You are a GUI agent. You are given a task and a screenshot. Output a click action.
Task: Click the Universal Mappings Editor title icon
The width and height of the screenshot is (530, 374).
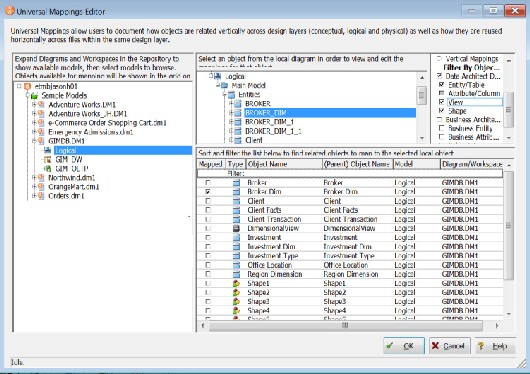tap(9, 10)
